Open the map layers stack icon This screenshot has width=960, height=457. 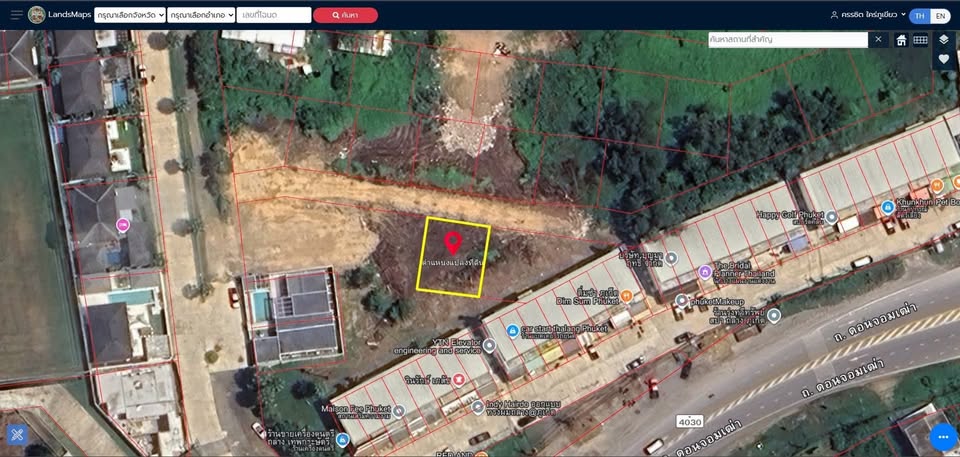(943, 39)
